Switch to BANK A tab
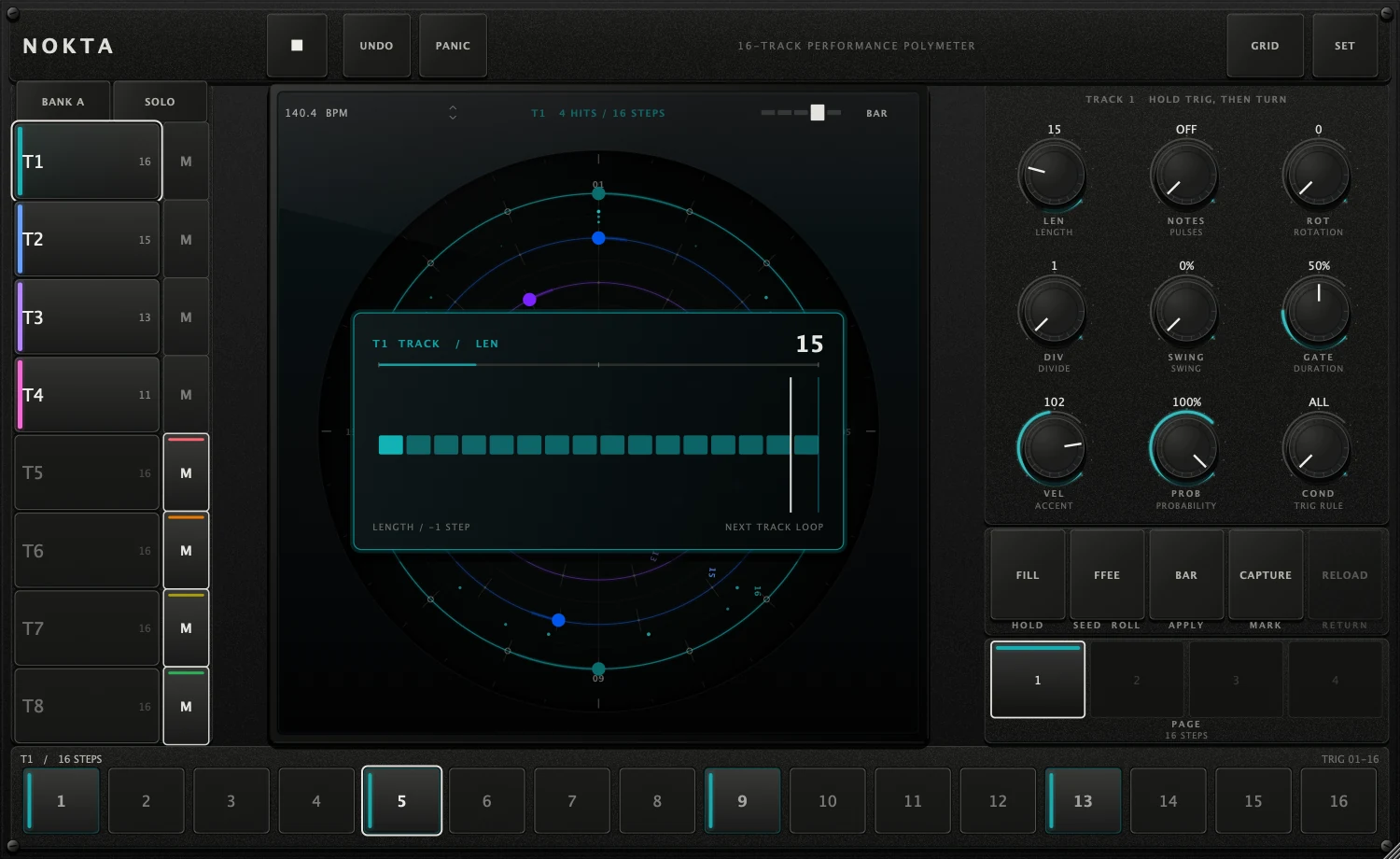 coord(63,102)
